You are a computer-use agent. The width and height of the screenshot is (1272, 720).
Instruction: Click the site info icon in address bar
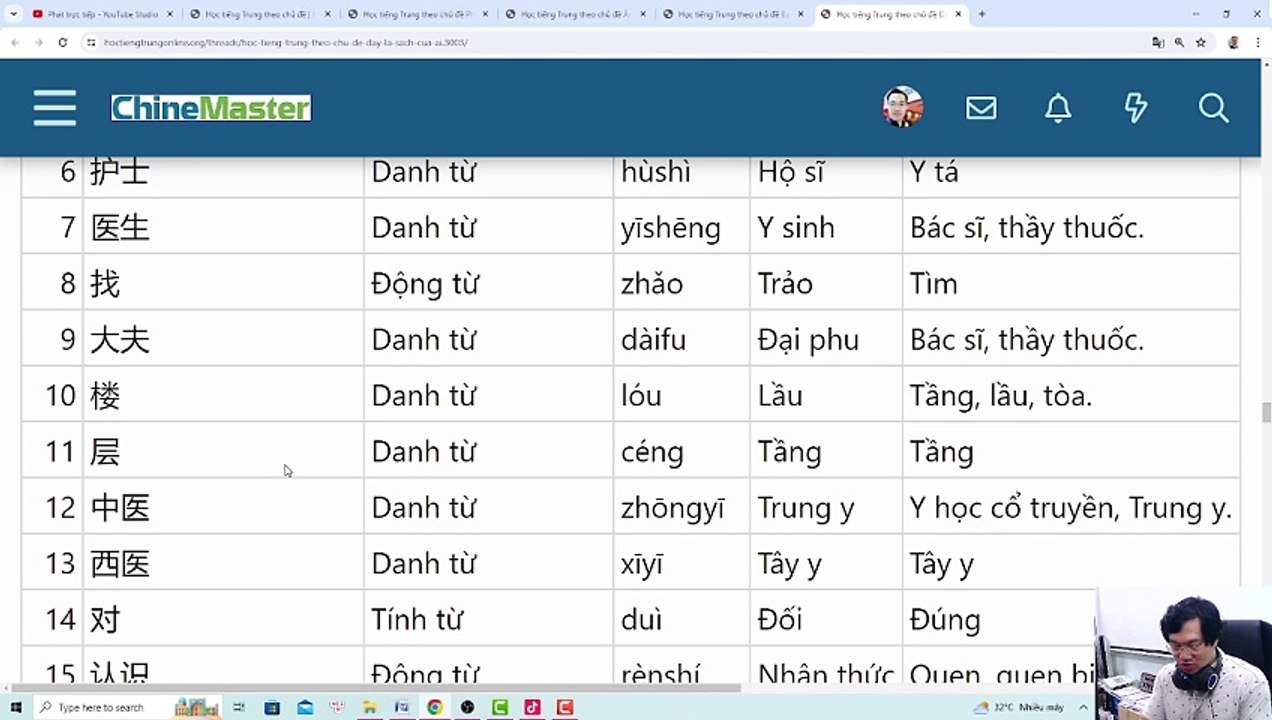point(90,43)
